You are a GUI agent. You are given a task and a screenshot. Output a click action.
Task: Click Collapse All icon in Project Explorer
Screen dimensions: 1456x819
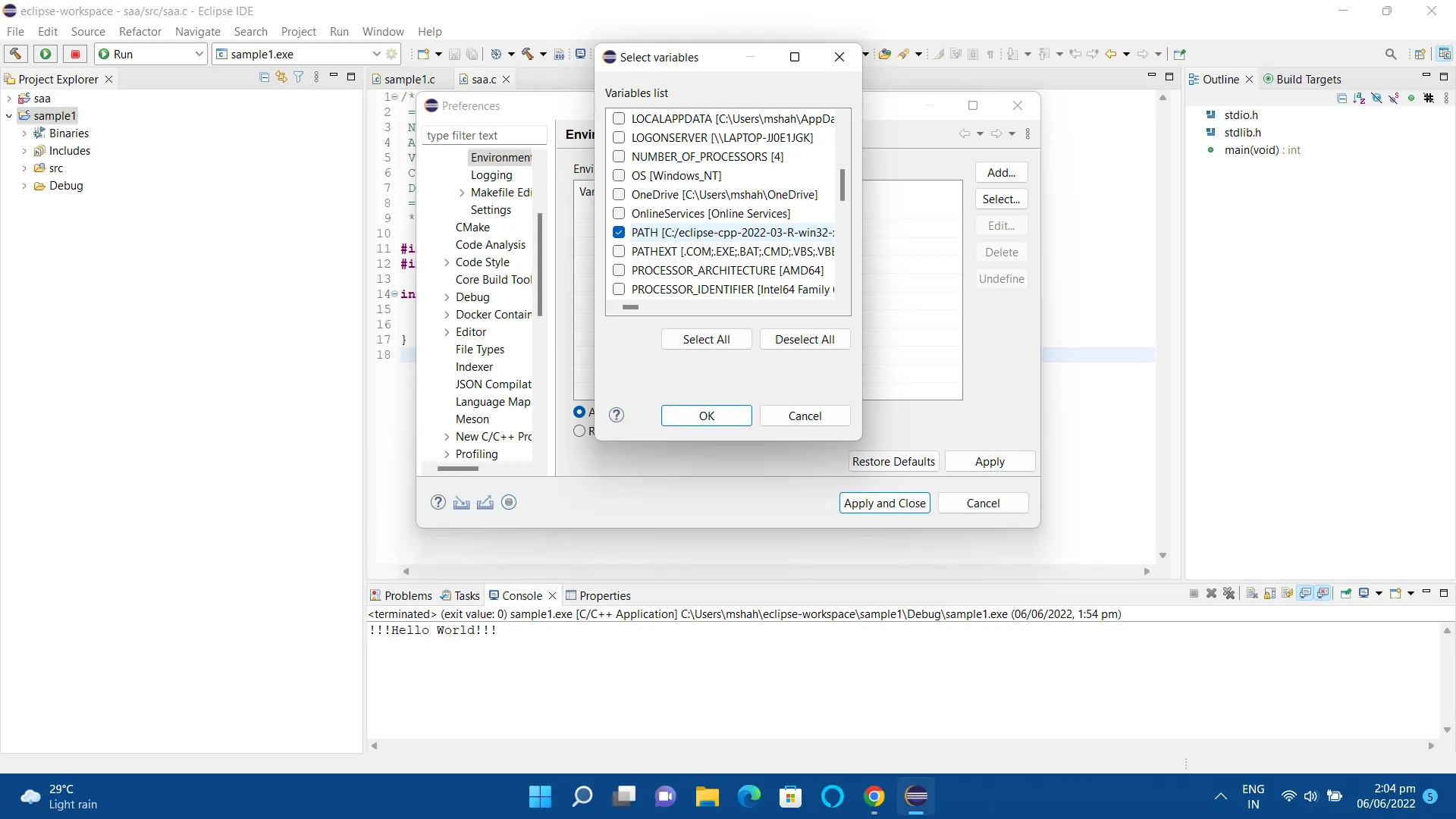[264, 77]
